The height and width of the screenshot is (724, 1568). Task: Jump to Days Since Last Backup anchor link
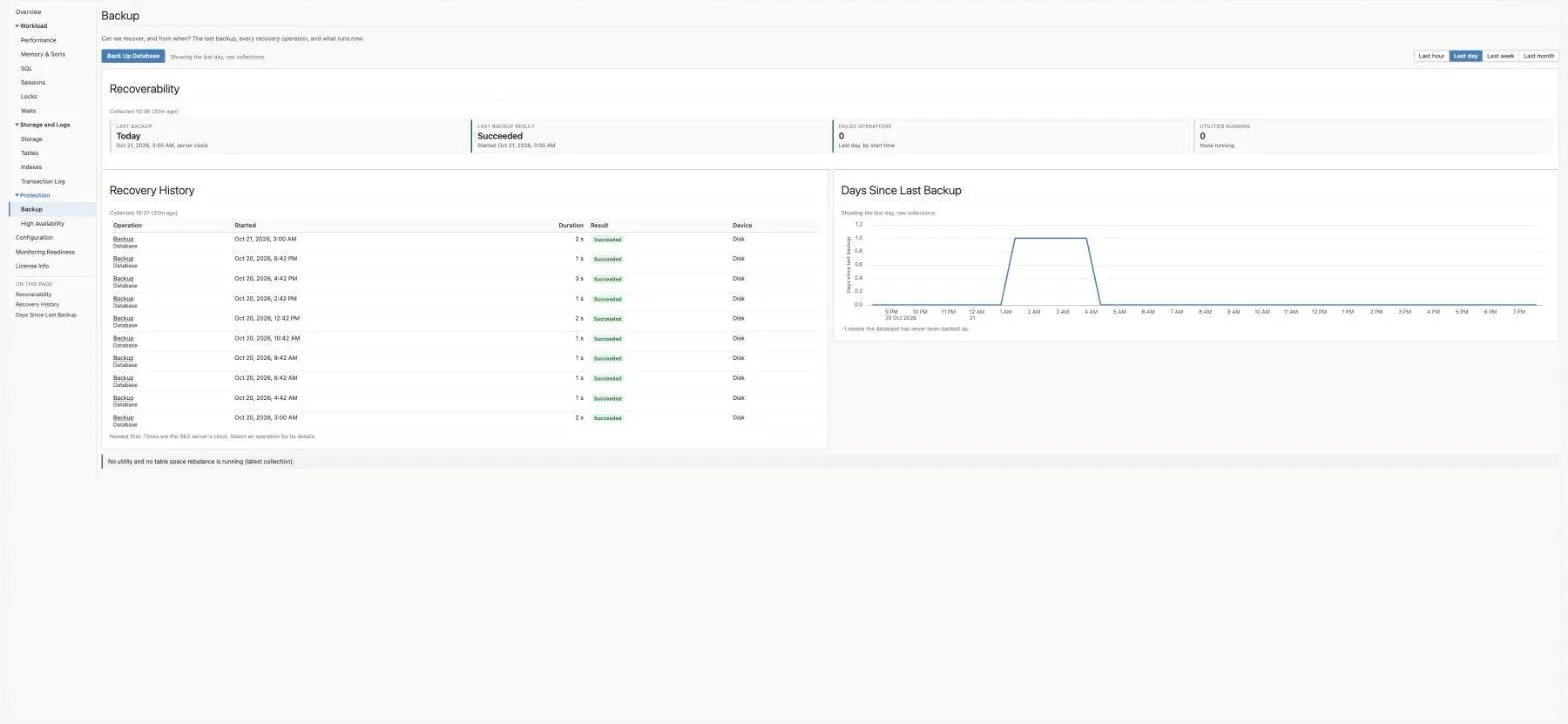pos(46,315)
